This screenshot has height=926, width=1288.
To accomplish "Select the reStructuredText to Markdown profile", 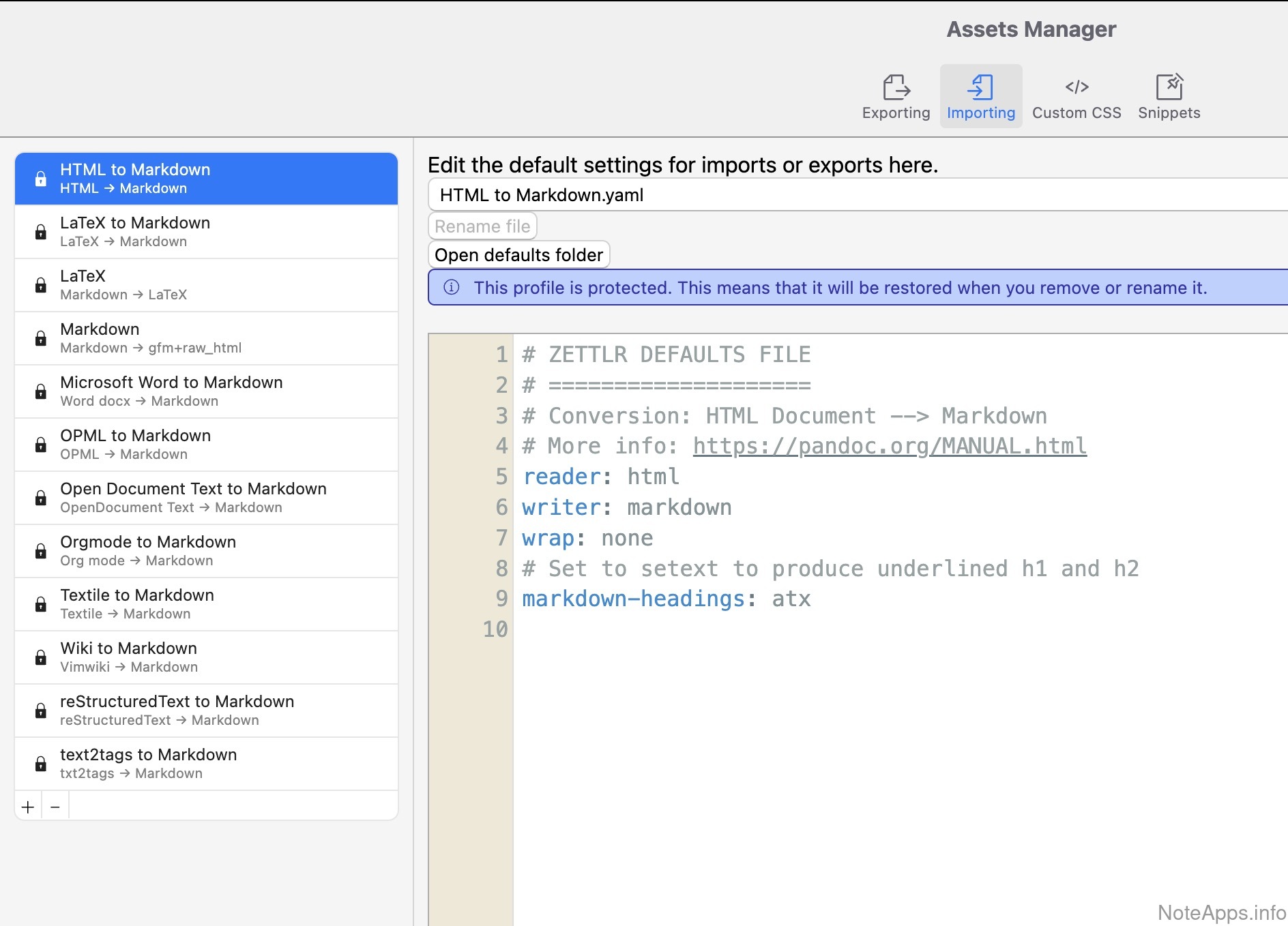I will point(206,711).
